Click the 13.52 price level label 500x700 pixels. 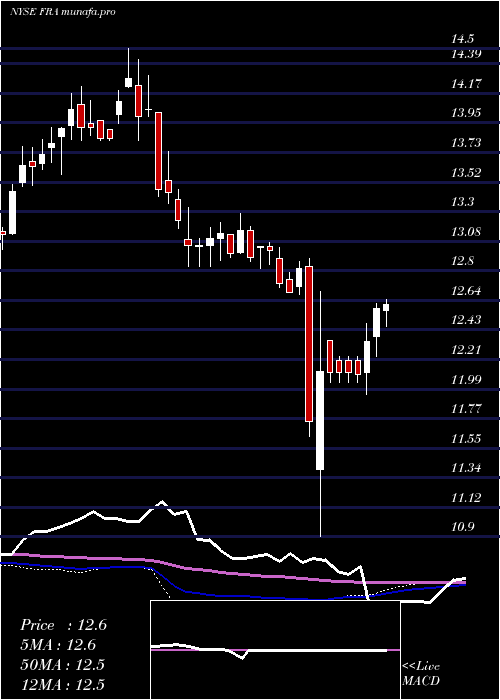click(466, 173)
